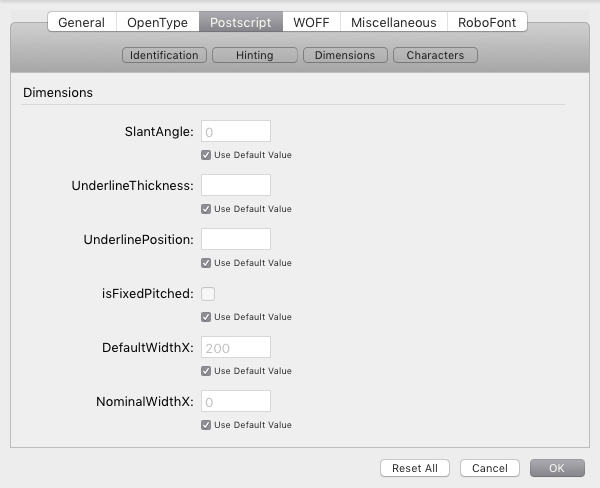Switch to the RoboFont tab
Screen dimensions: 600x488
[487, 22]
